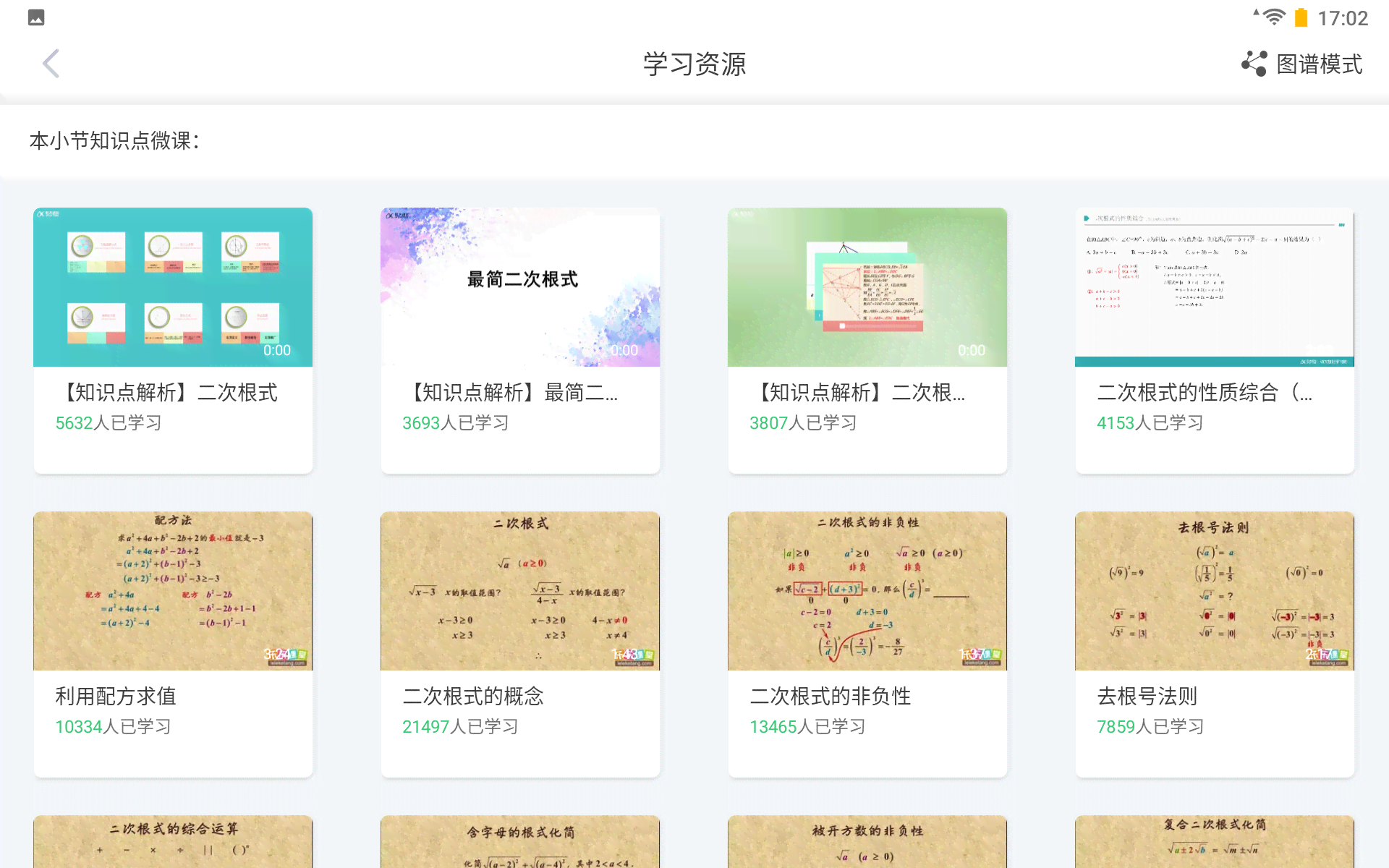Select title 【知识点解析】最简二…
This screenshot has height=868, width=1389.
click(511, 393)
